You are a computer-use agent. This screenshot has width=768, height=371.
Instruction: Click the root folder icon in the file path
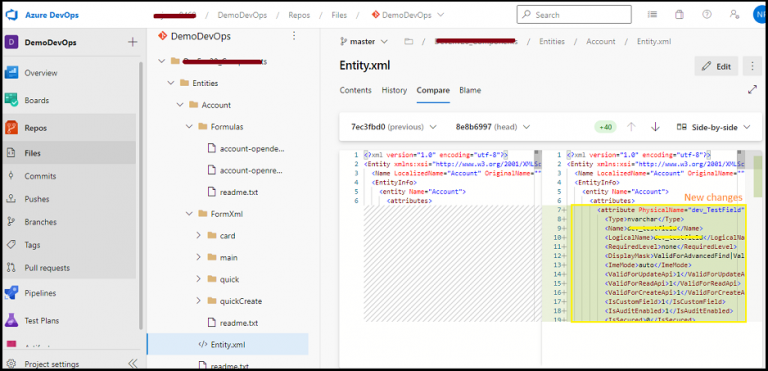408,42
